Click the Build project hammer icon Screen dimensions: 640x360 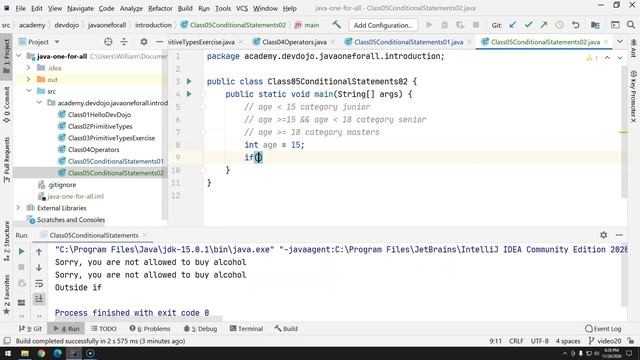pyautogui.click(x=336, y=25)
